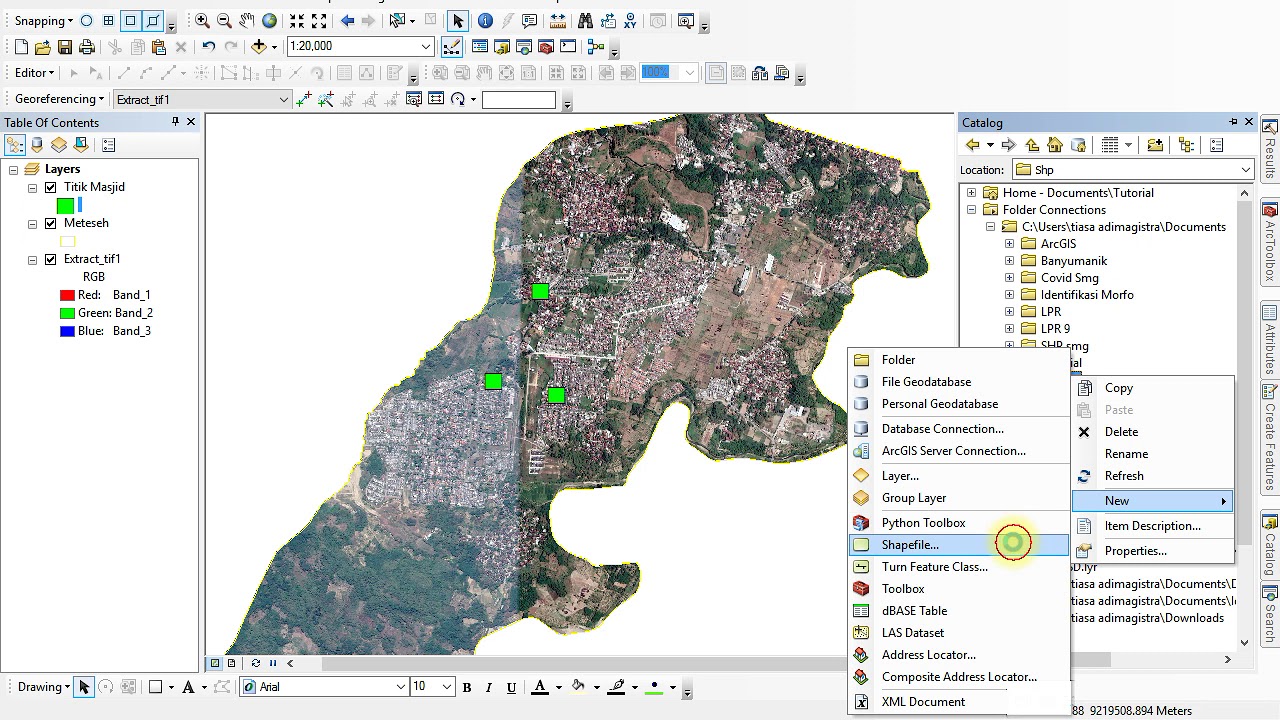Image resolution: width=1280 pixels, height=720 pixels.
Task: Open the ModelBuilder window icon
Action: click(596, 47)
